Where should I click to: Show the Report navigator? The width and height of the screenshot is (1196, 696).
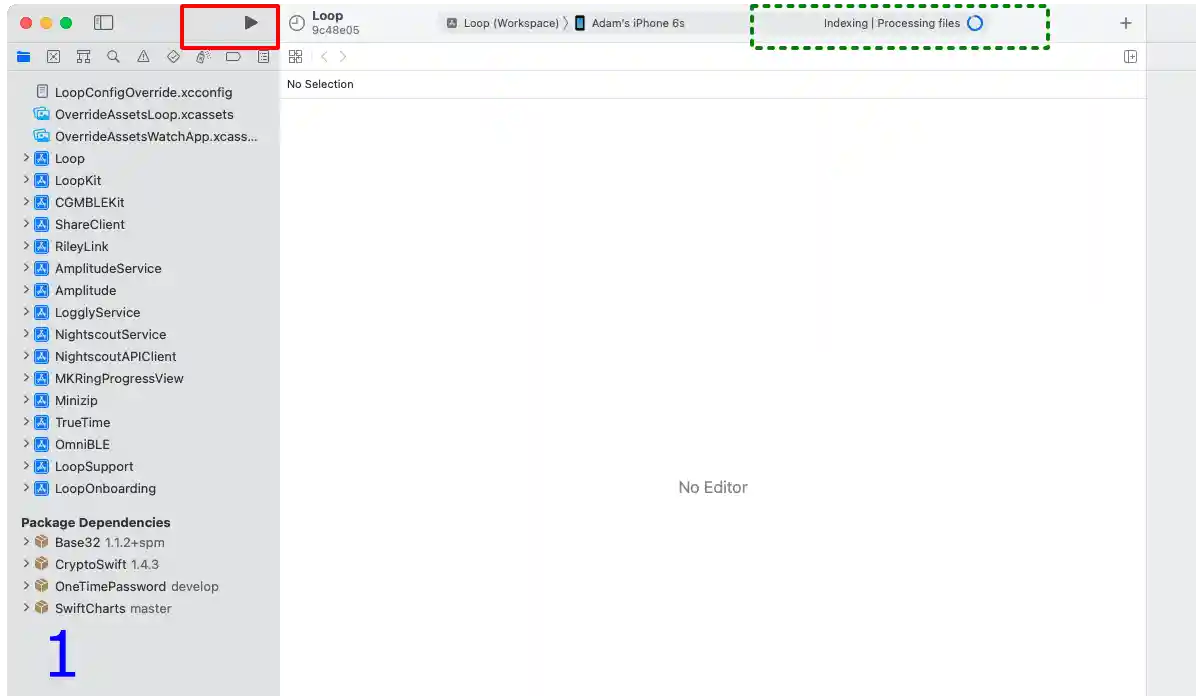pos(263,56)
